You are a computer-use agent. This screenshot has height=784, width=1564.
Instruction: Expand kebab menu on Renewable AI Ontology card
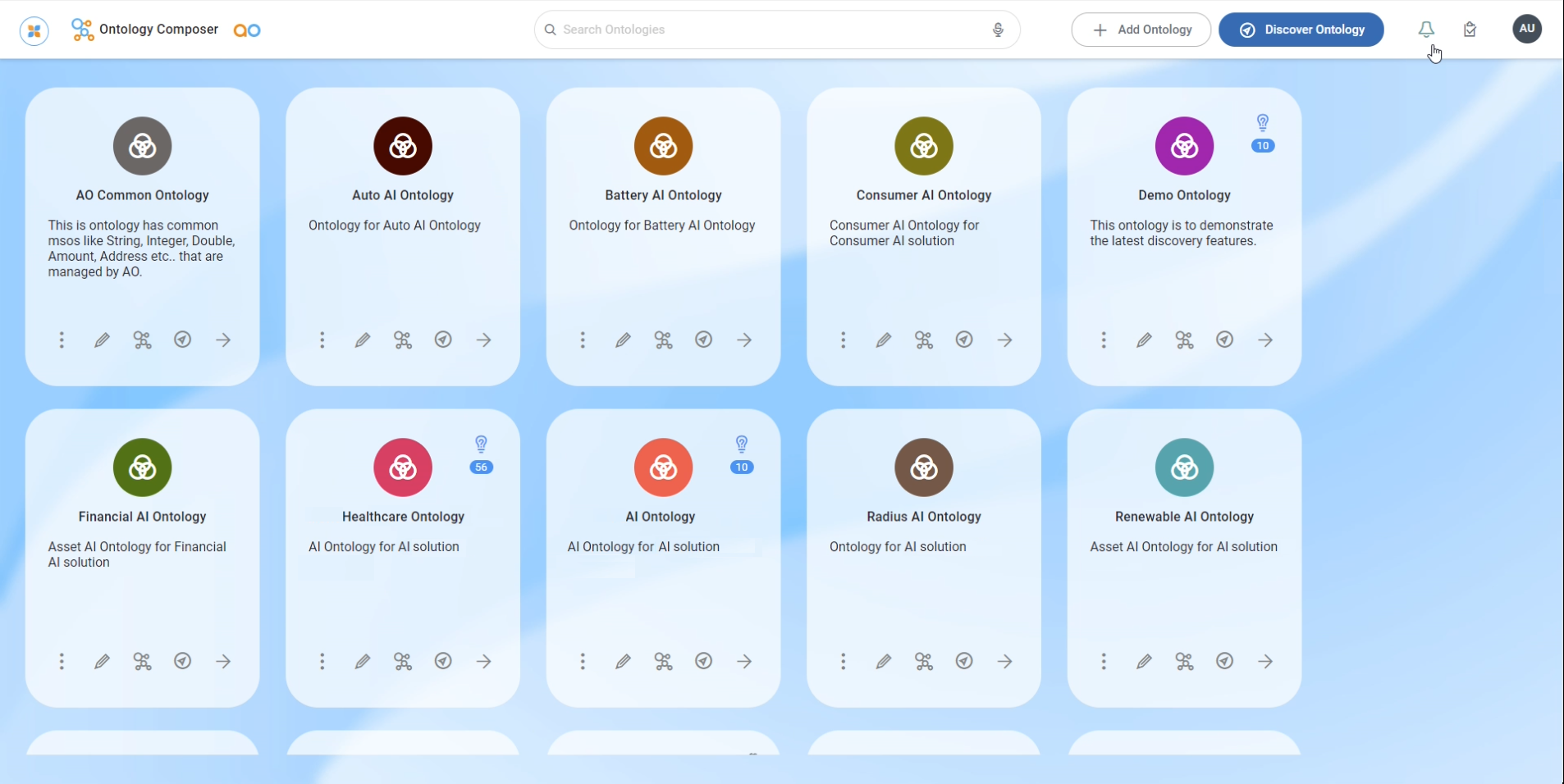[1104, 661]
